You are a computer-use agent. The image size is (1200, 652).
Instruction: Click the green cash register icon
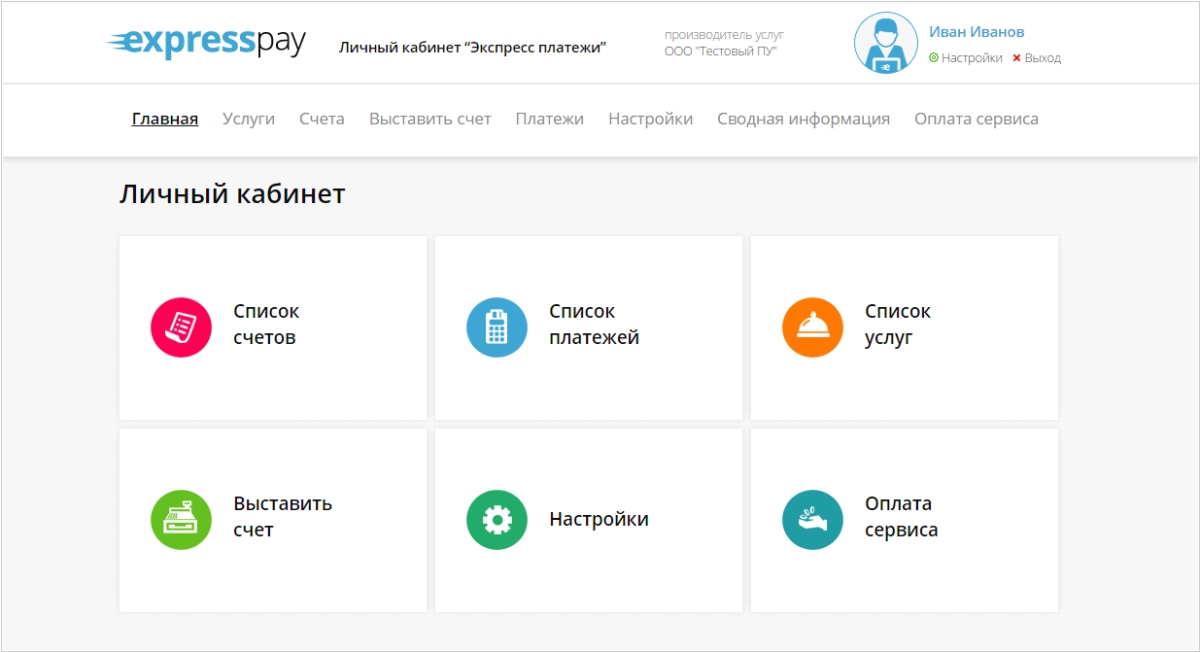click(181, 519)
